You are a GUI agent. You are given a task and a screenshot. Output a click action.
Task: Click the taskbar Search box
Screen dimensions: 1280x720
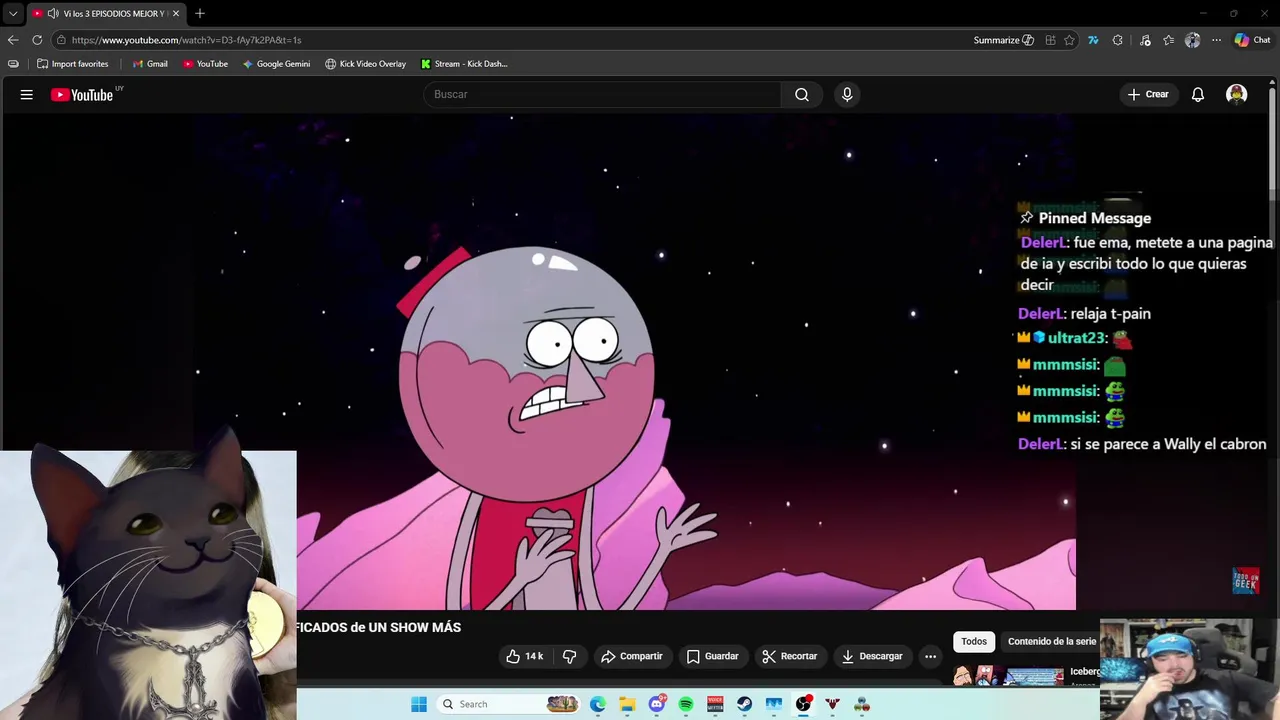tap(510, 704)
